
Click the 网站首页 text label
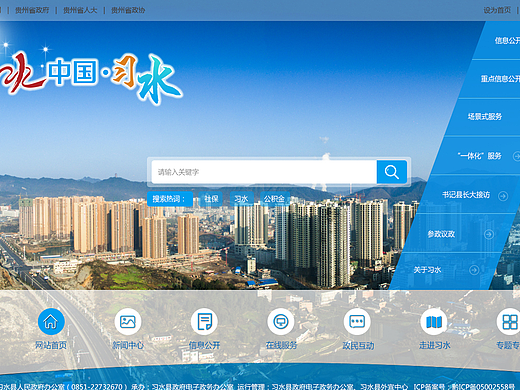tap(51, 345)
